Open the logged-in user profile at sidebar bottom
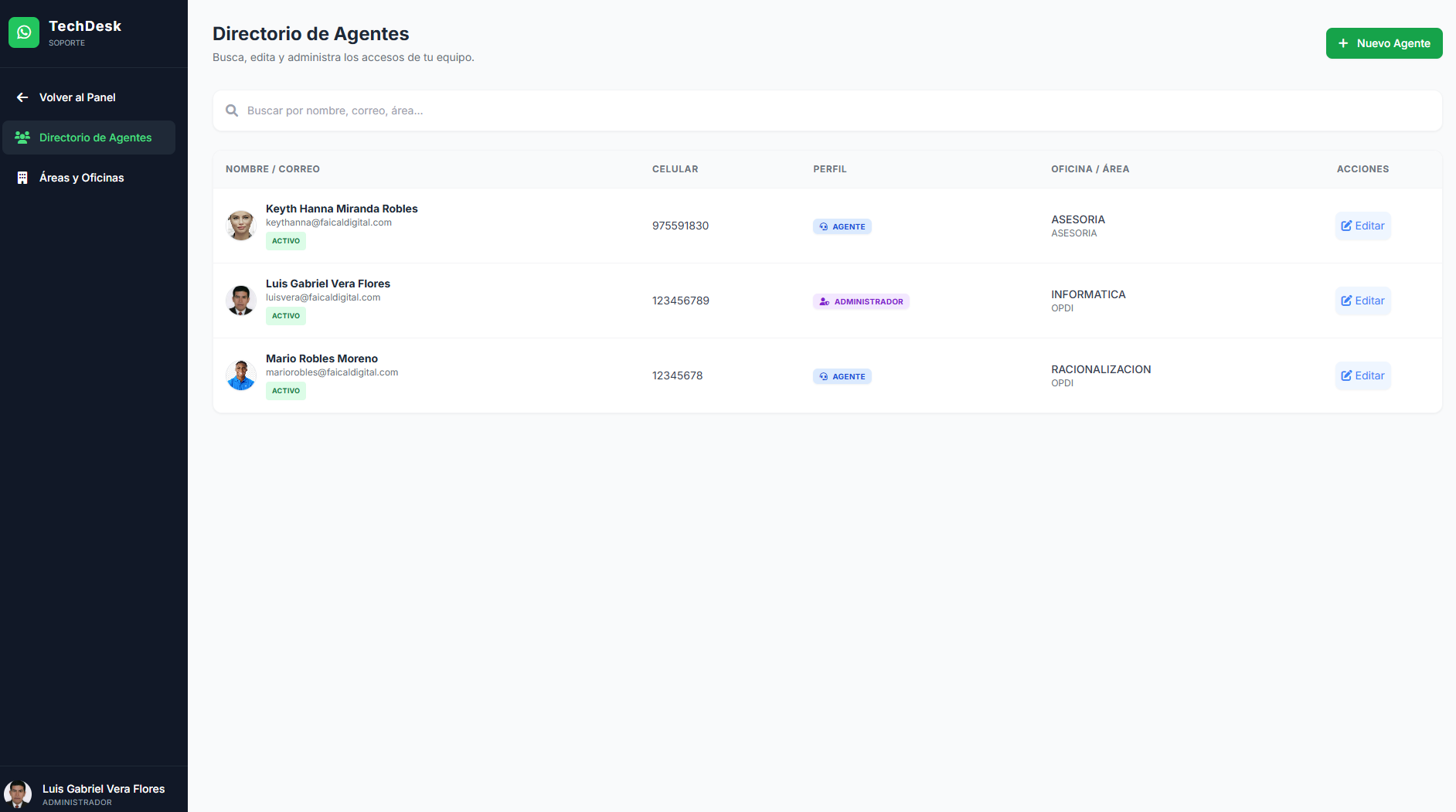 pyautogui.click(x=93, y=793)
